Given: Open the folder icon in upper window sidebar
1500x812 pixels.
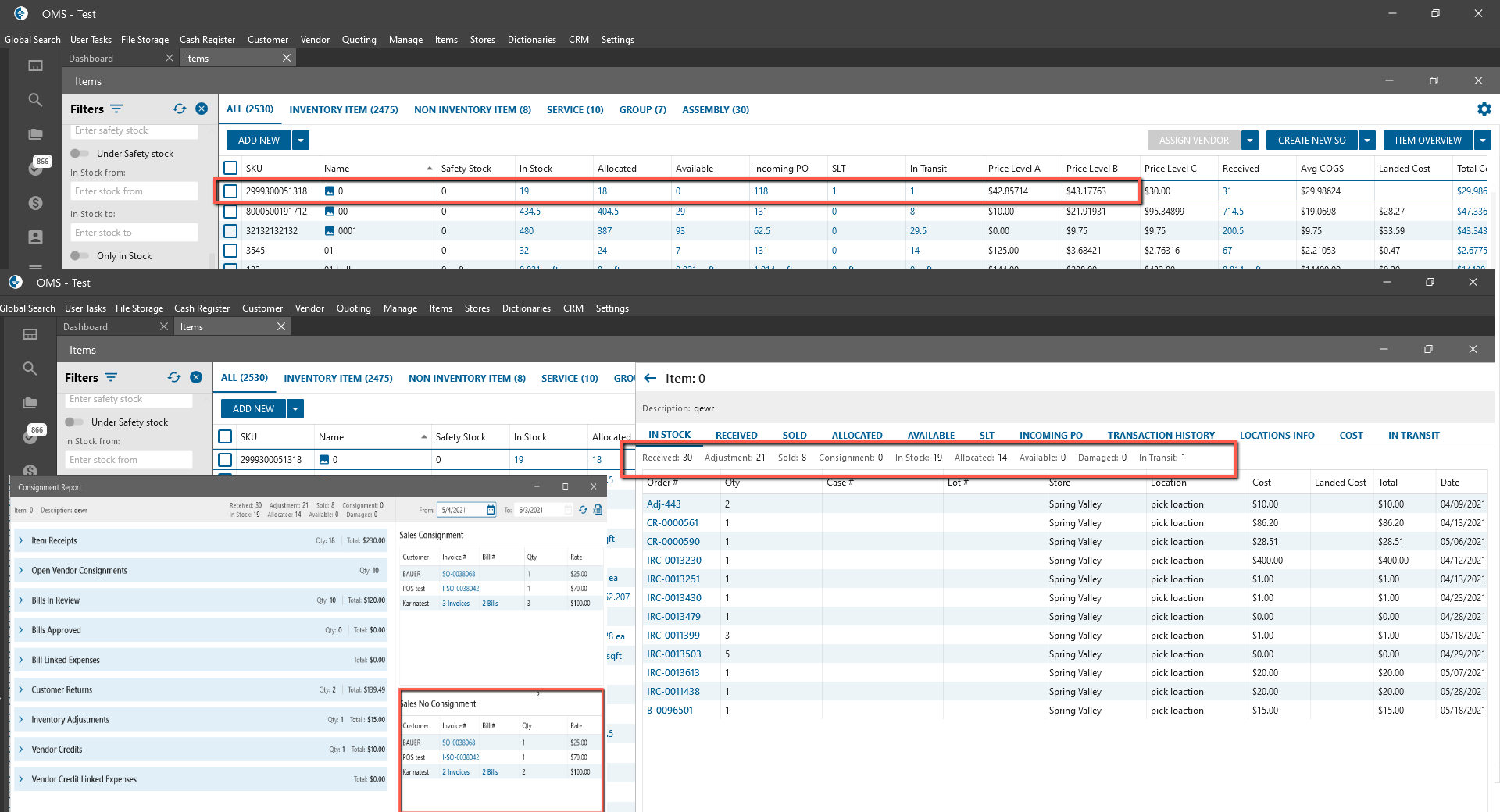Looking at the screenshot, I should (x=35, y=134).
